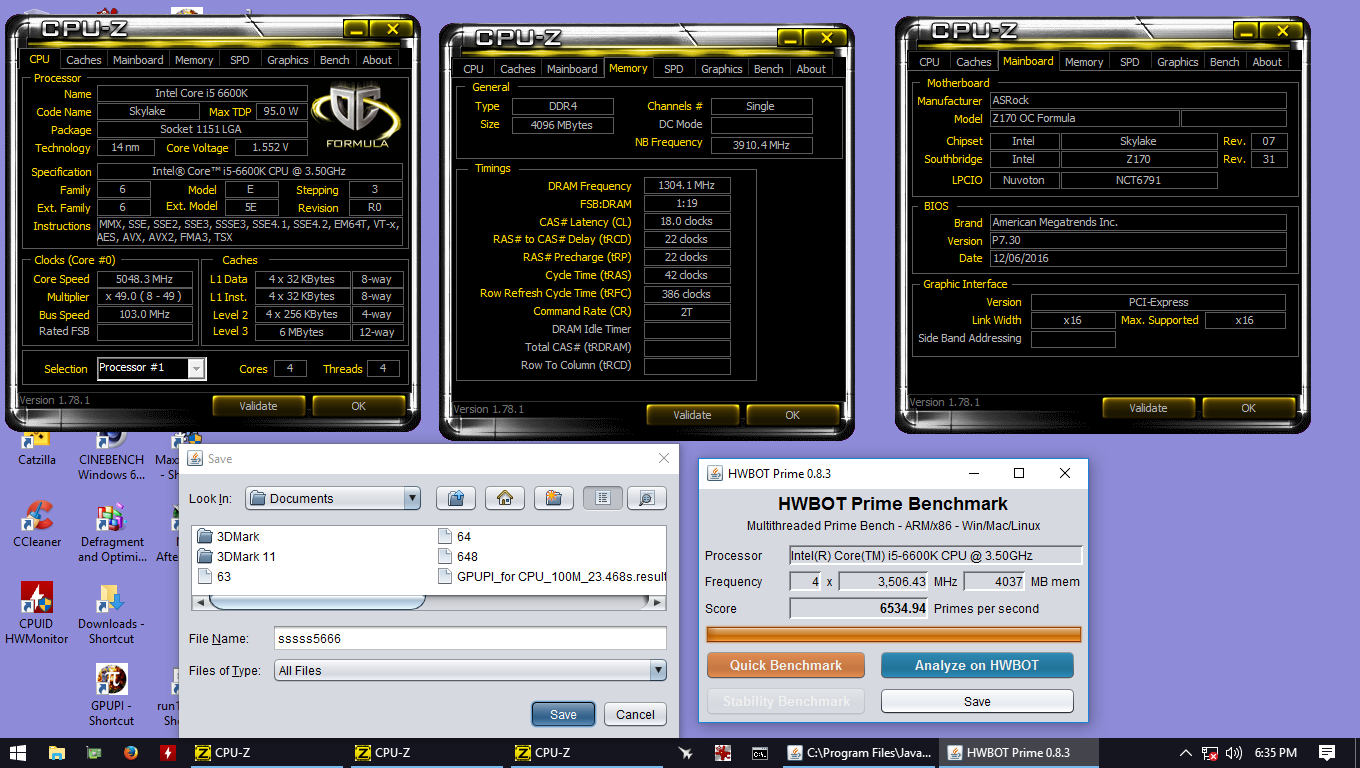Click the File Name input field
1360x768 pixels.
(470, 638)
